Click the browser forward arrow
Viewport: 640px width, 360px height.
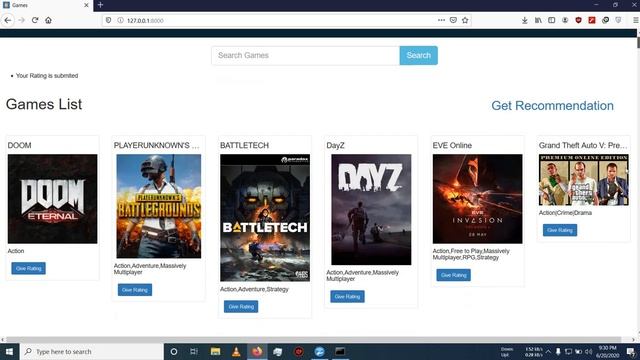coord(22,20)
